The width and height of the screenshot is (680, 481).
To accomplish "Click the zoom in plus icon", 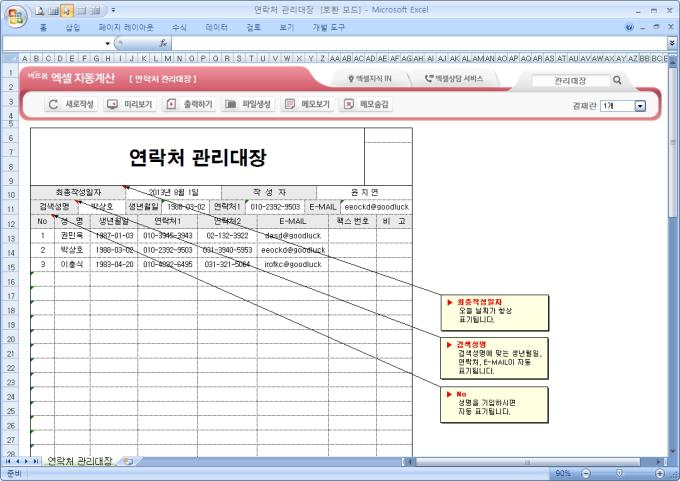I will point(660,473).
